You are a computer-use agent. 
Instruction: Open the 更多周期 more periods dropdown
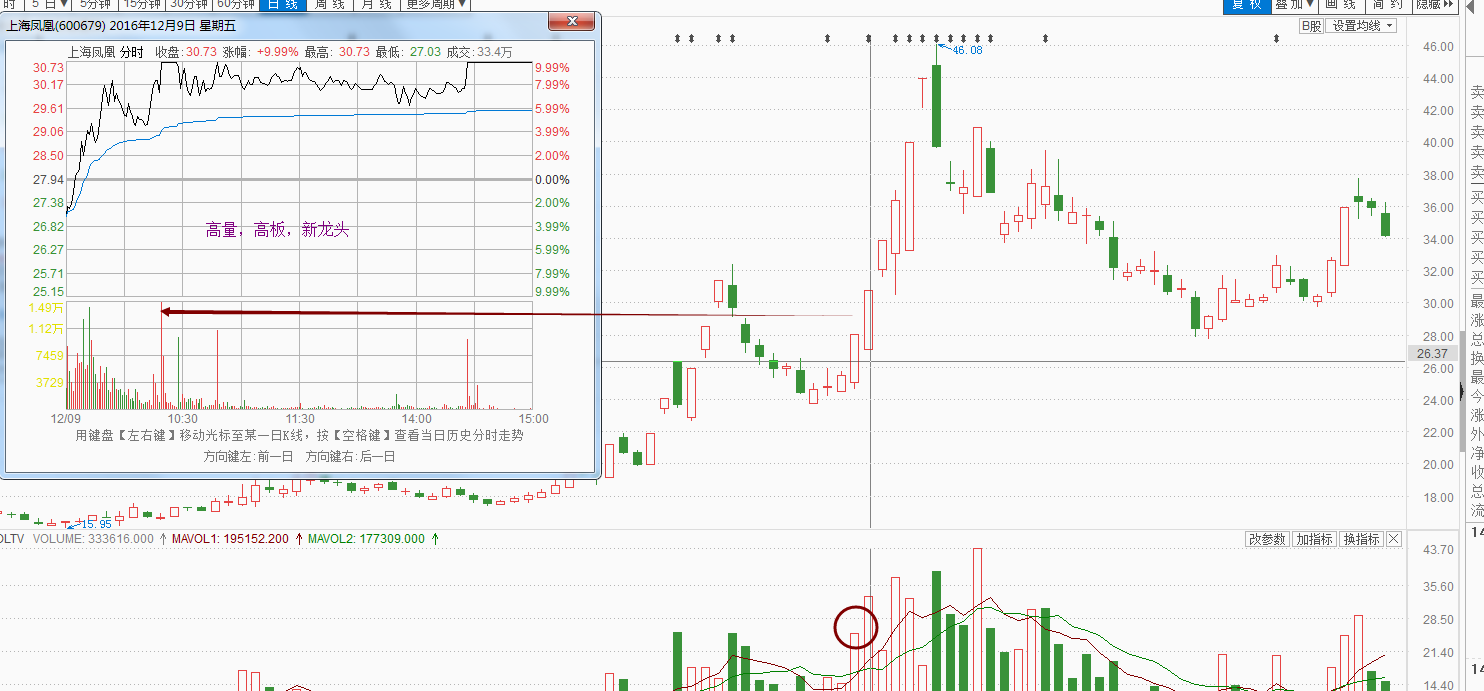[x=436, y=4]
